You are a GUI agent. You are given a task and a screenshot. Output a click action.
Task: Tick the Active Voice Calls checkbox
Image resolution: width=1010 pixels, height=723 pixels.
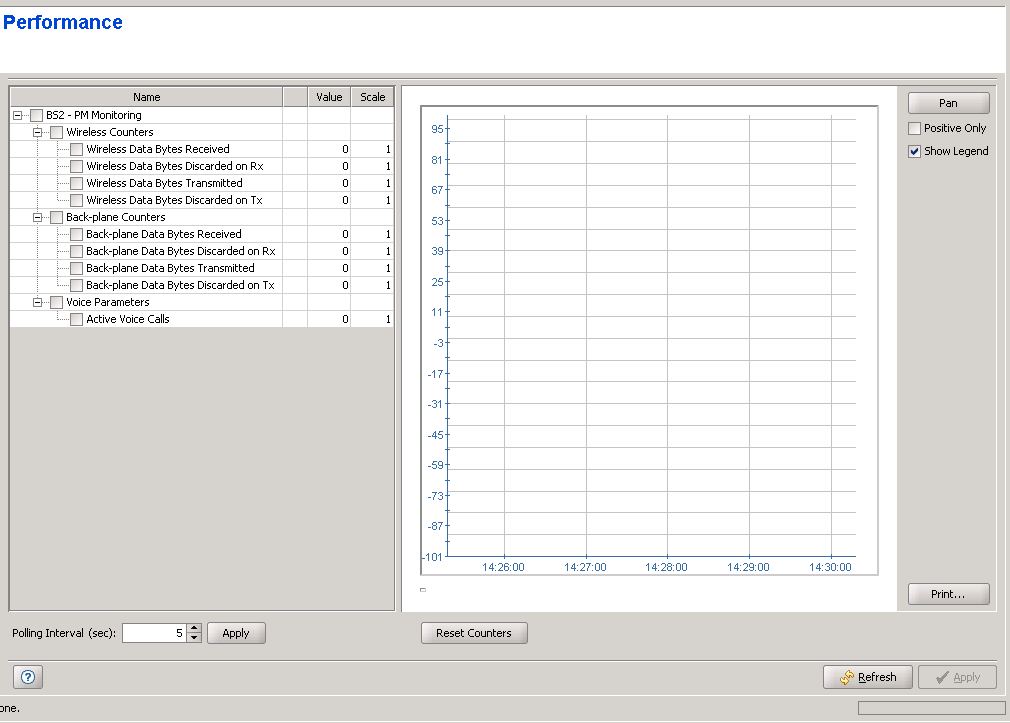(x=77, y=319)
